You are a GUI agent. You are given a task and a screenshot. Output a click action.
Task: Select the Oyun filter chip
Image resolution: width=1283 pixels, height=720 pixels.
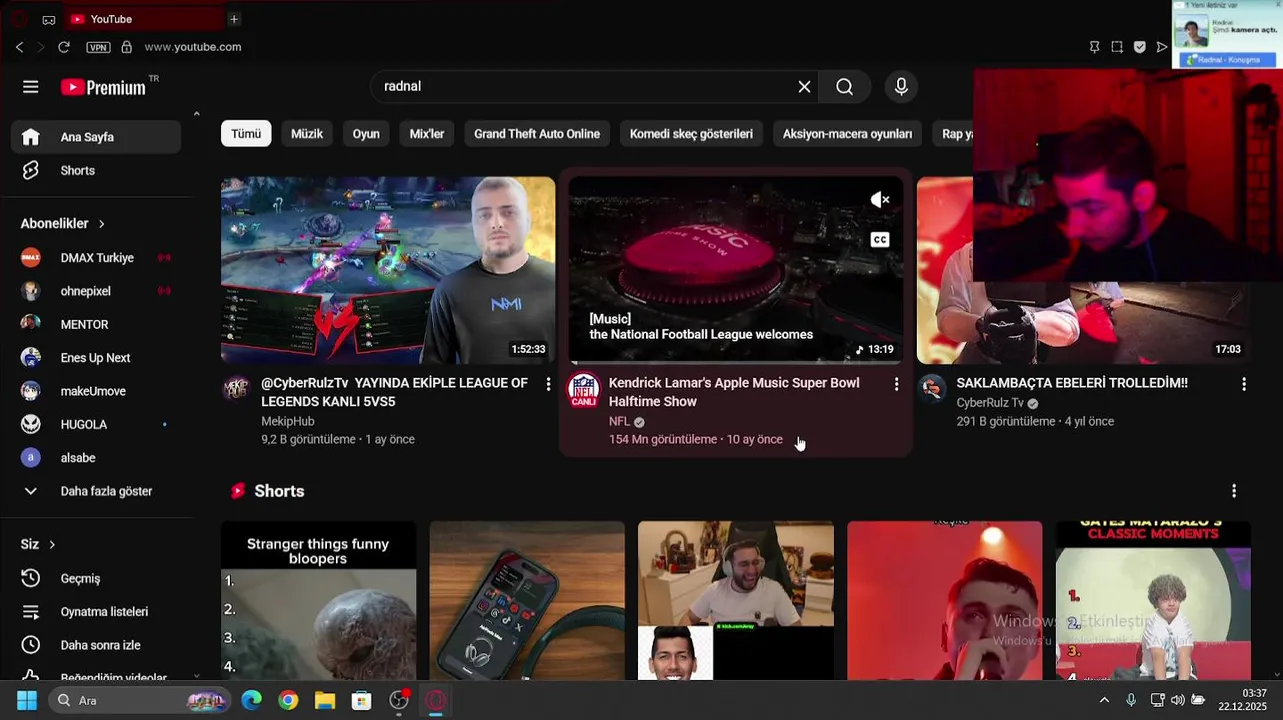point(366,134)
